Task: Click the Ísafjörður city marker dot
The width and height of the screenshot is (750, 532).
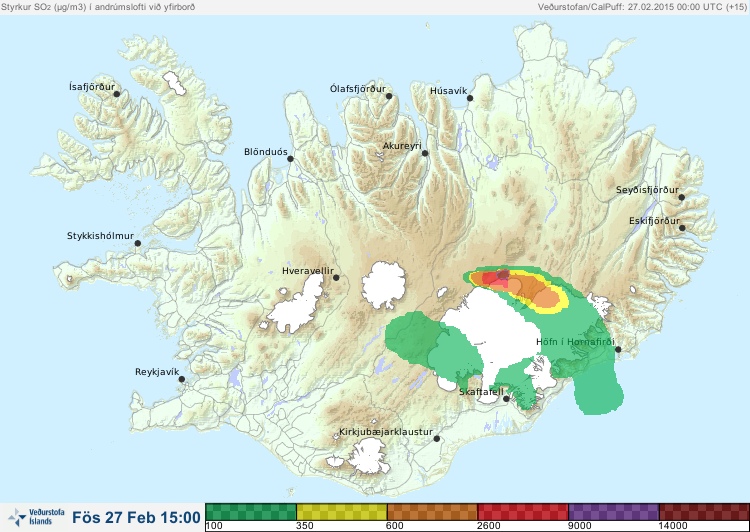Action: click(x=117, y=94)
